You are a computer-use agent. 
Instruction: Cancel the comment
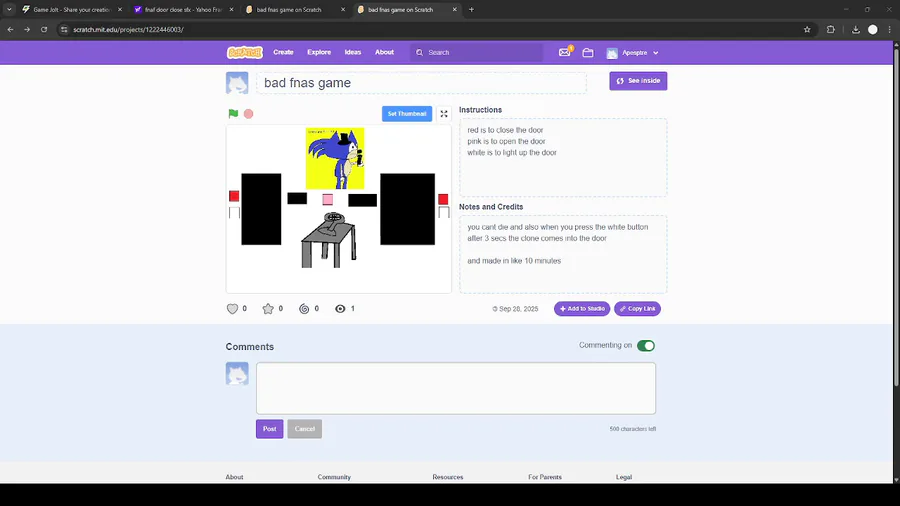tap(305, 429)
